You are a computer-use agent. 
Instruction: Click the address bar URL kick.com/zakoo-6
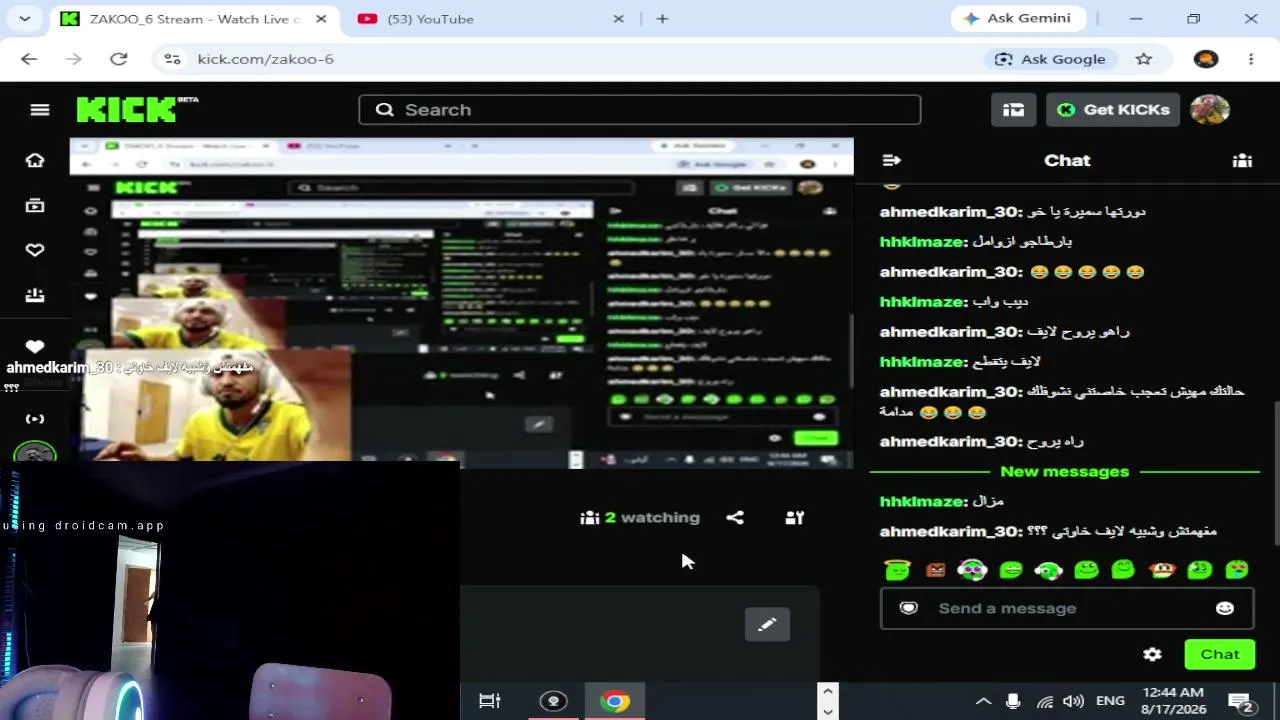point(266,59)
